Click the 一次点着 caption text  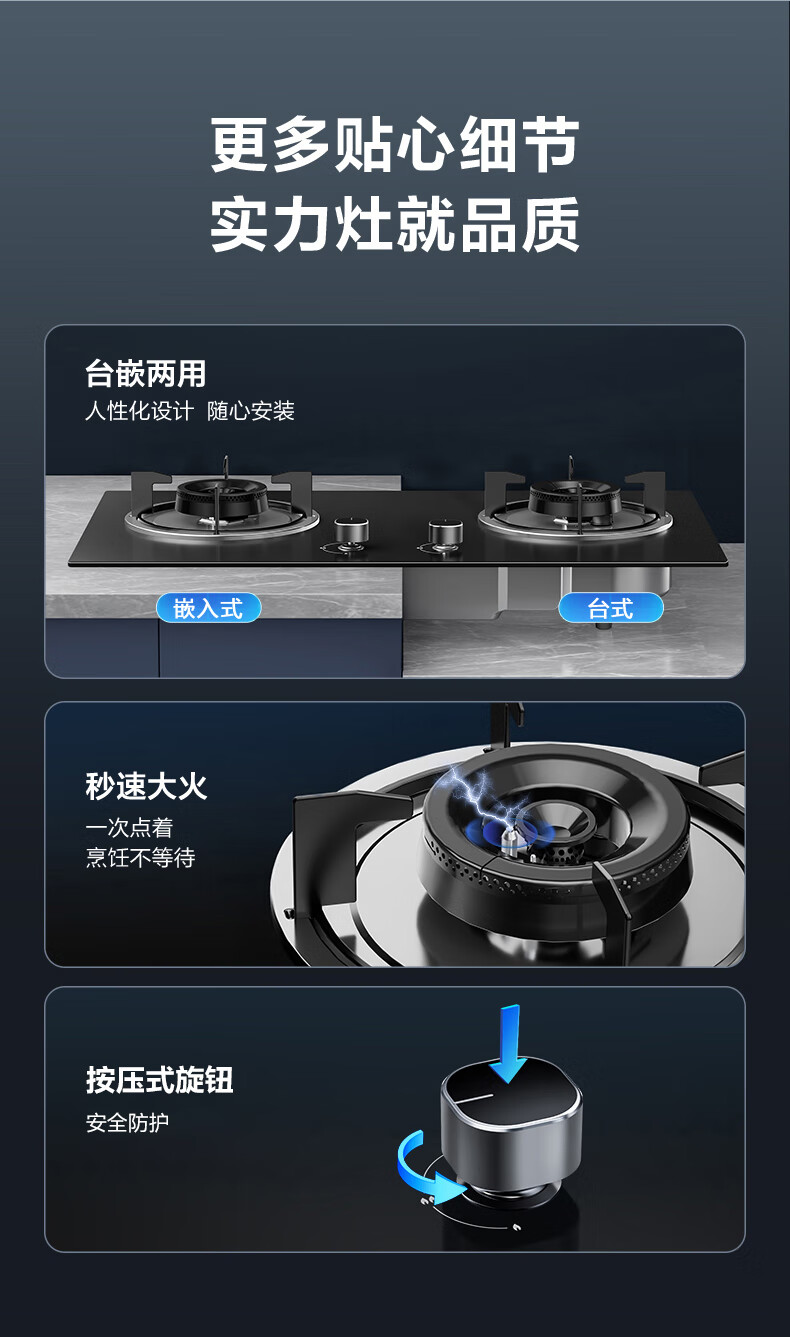129,828
